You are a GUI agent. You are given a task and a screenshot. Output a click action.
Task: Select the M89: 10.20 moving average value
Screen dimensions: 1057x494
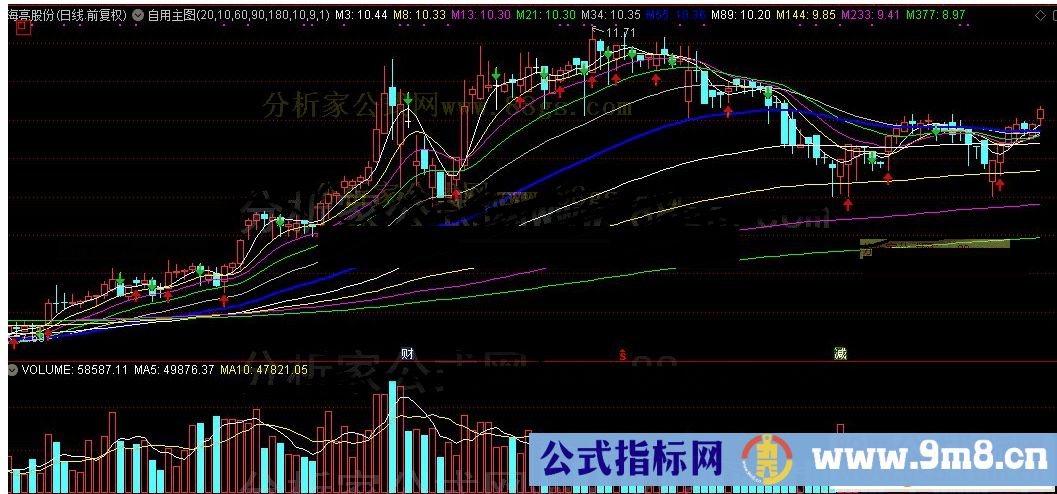click(x=741, y=15)
